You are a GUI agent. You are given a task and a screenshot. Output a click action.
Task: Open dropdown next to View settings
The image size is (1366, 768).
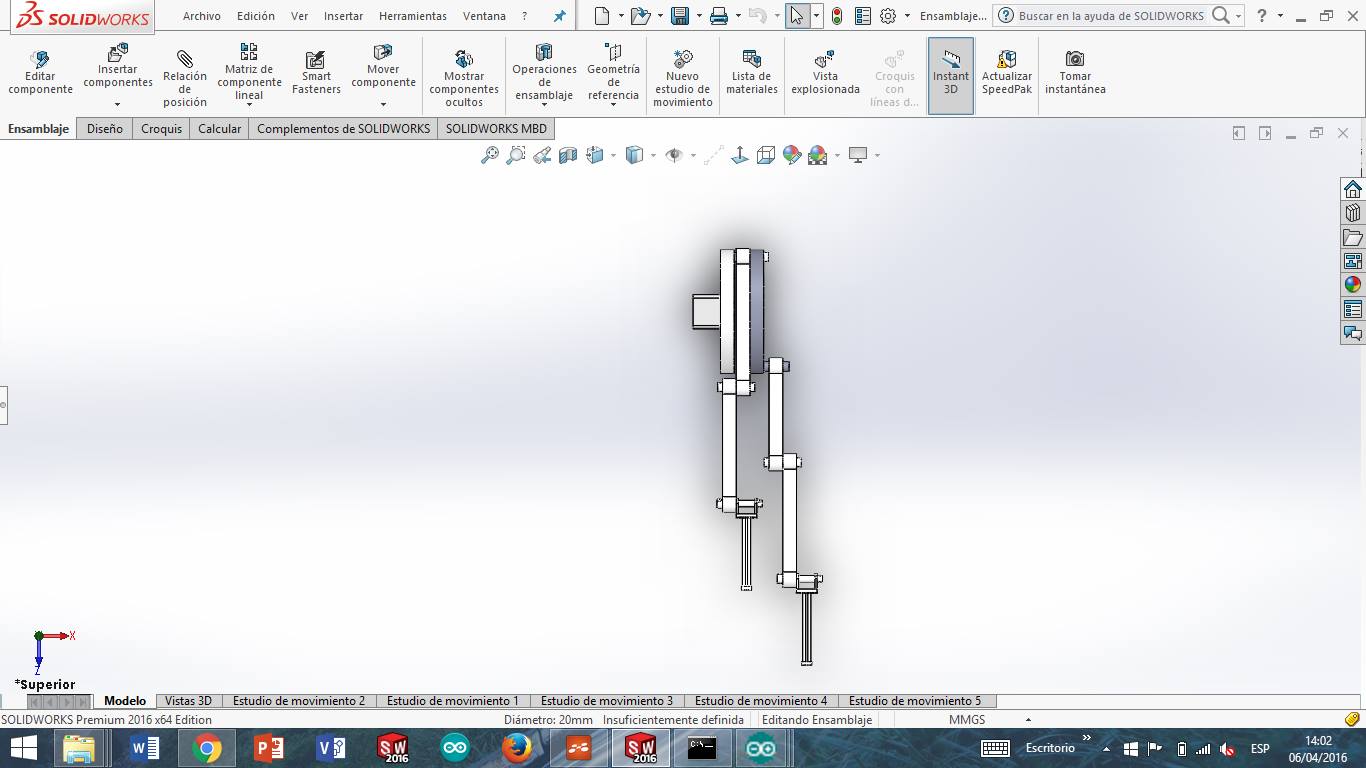coord(877,156)
